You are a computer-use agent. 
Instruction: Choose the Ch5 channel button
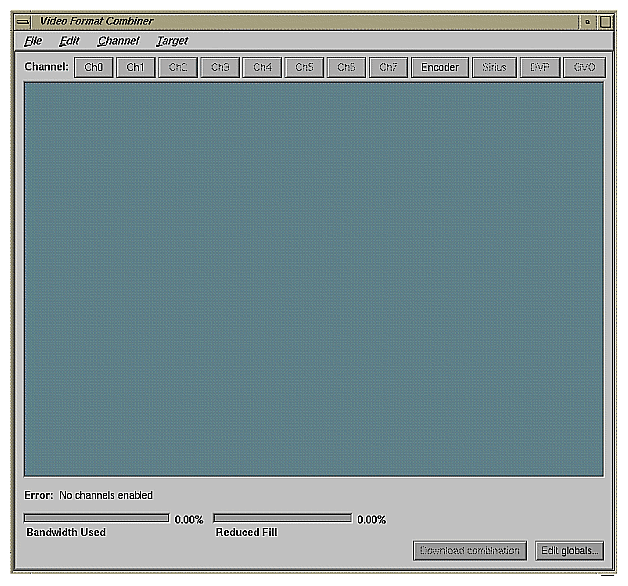(304, 67)
